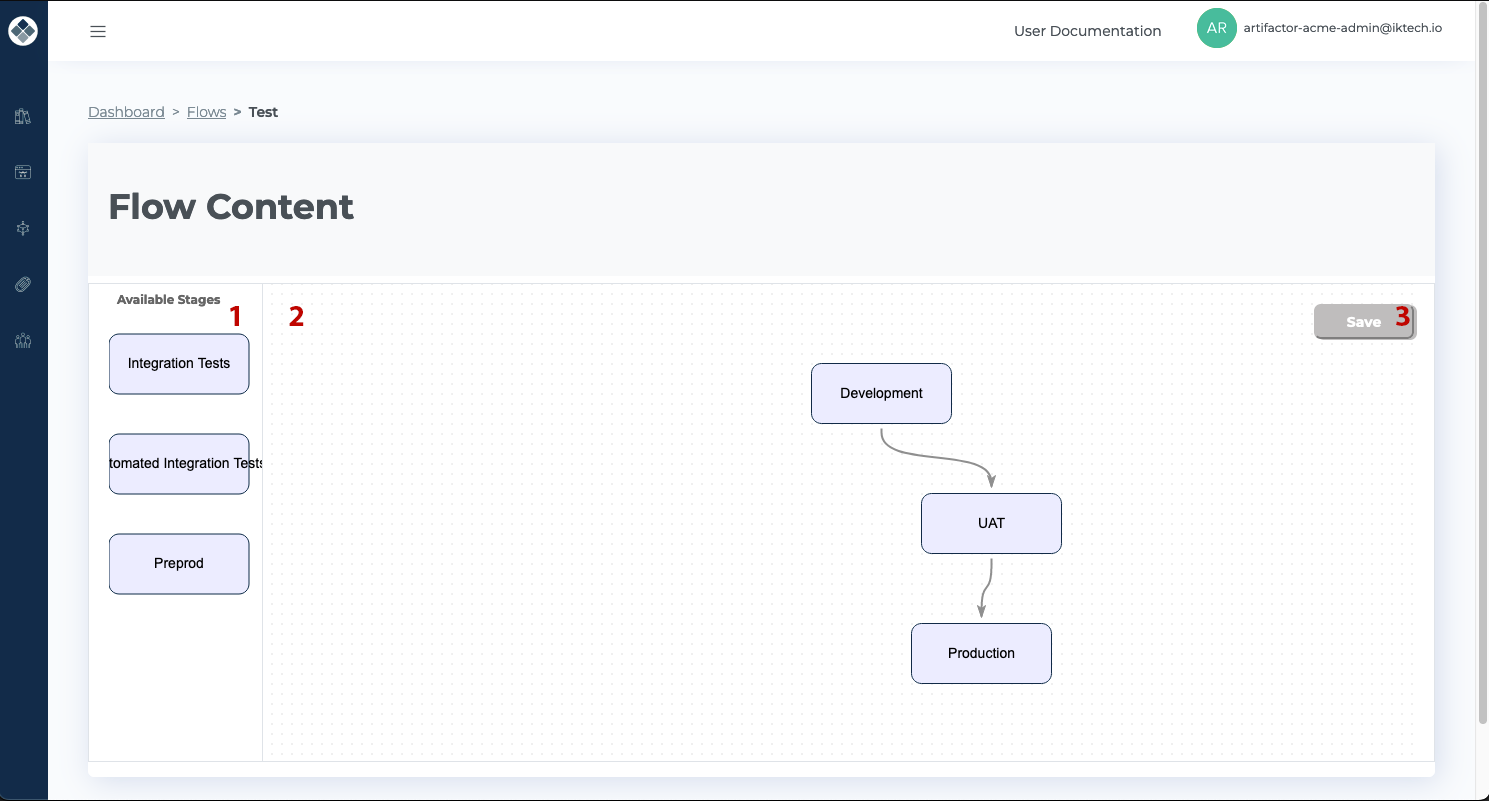The image size is (1489, 801).
Task: Open the hamburger navigation menu
Action: (98, 31)
